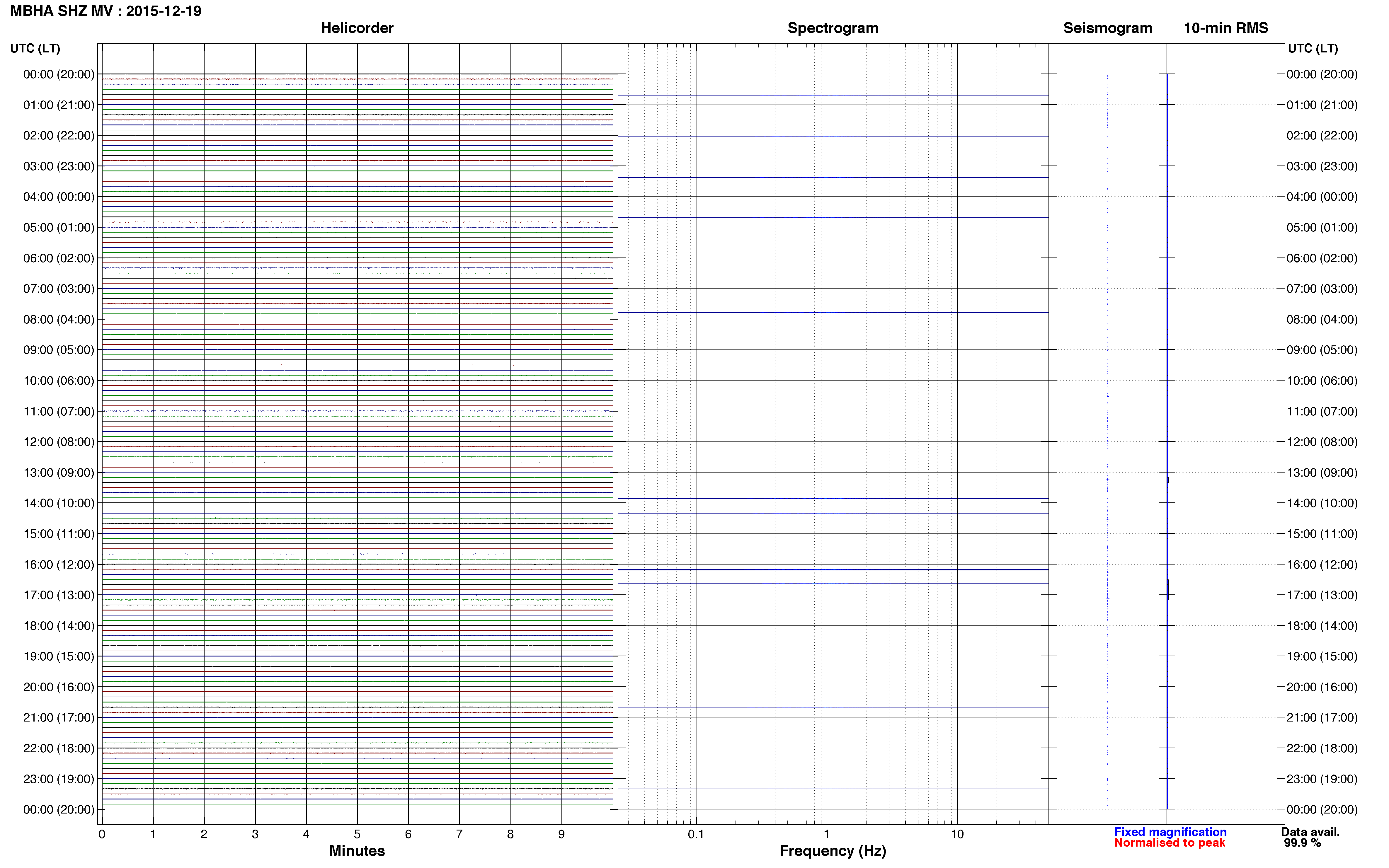Pick right-axis time label '17:00 (13:00)'

[x=1322, y=595]
